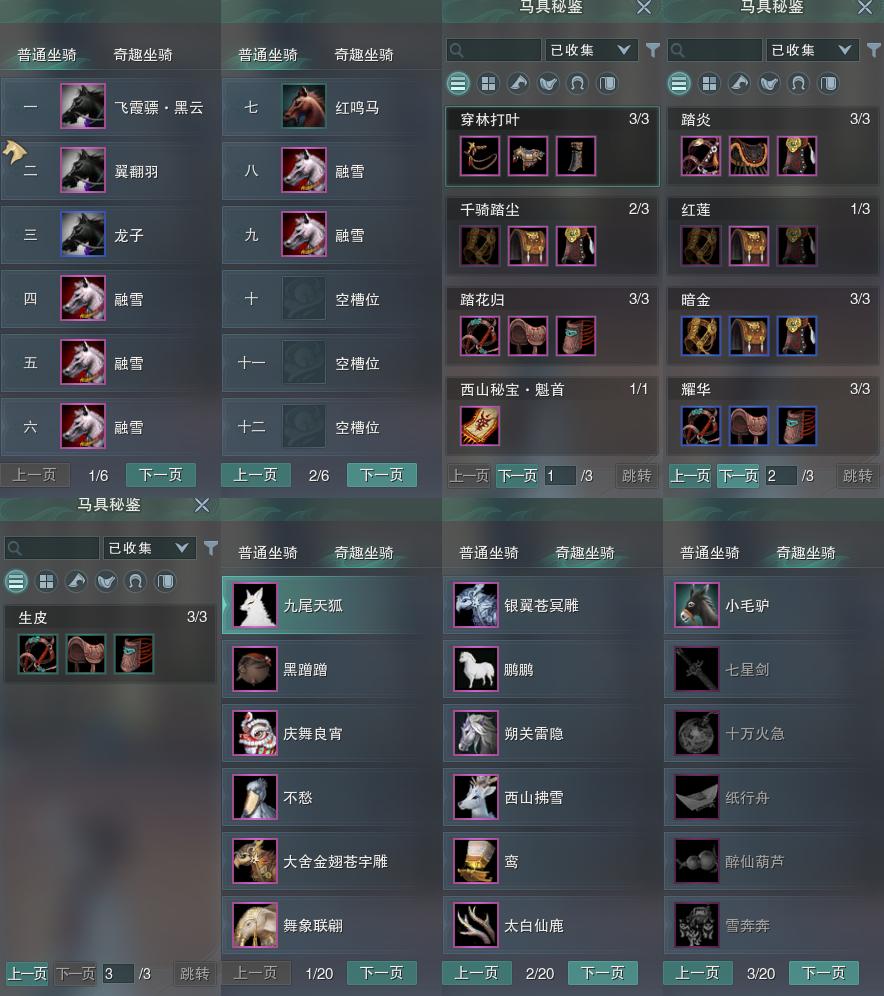Open 已收集 dropdown above the 穿林打叶 set

[591, 50]
